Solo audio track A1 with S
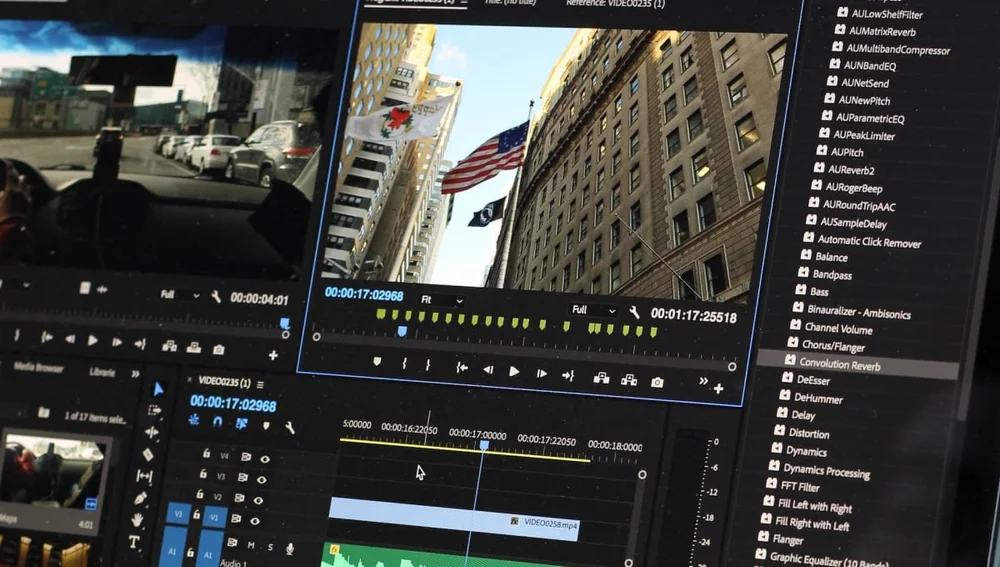 coord(270,547)
